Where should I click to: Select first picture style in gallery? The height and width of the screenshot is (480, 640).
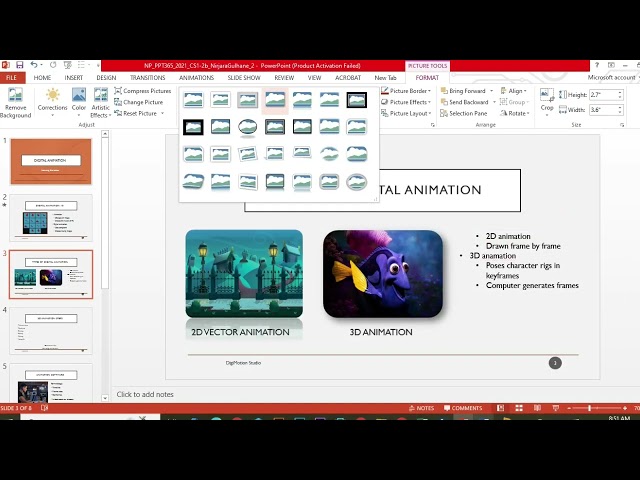193,100
